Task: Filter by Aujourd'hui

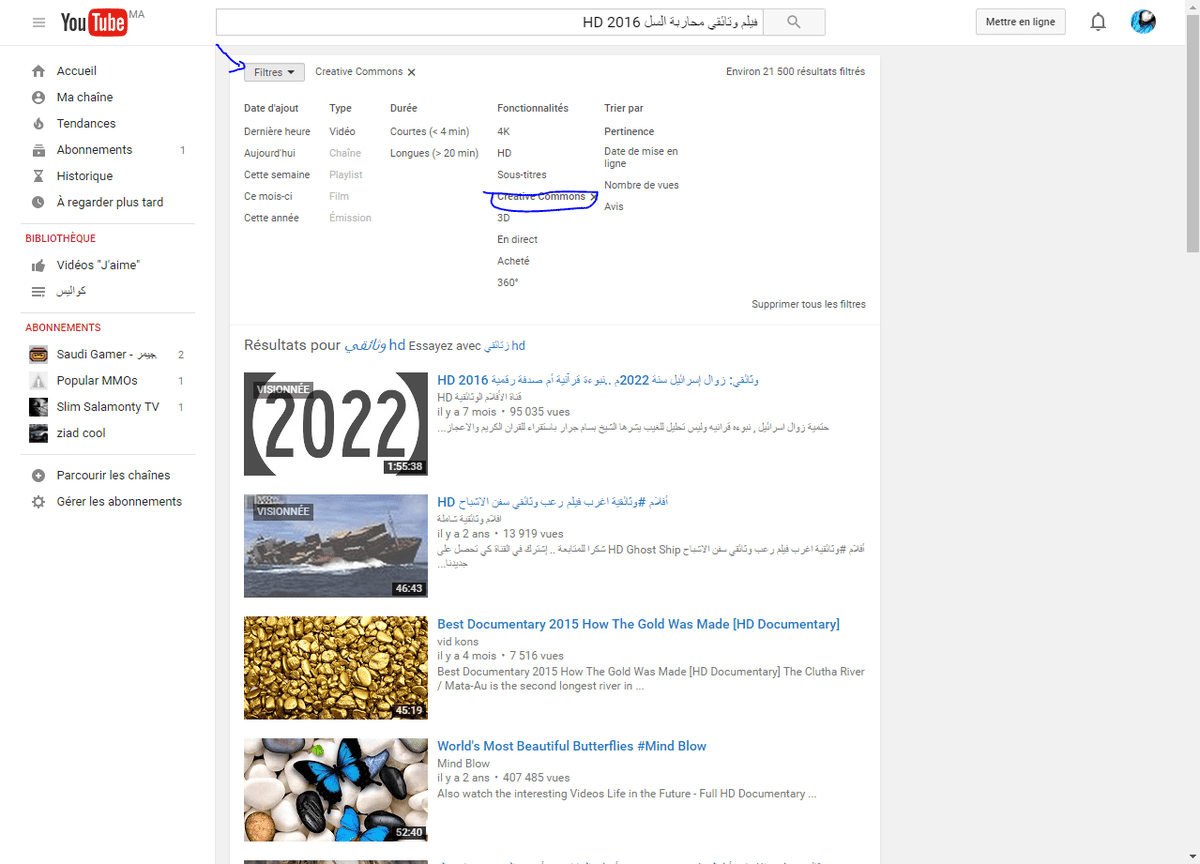Action: point(270,153)
